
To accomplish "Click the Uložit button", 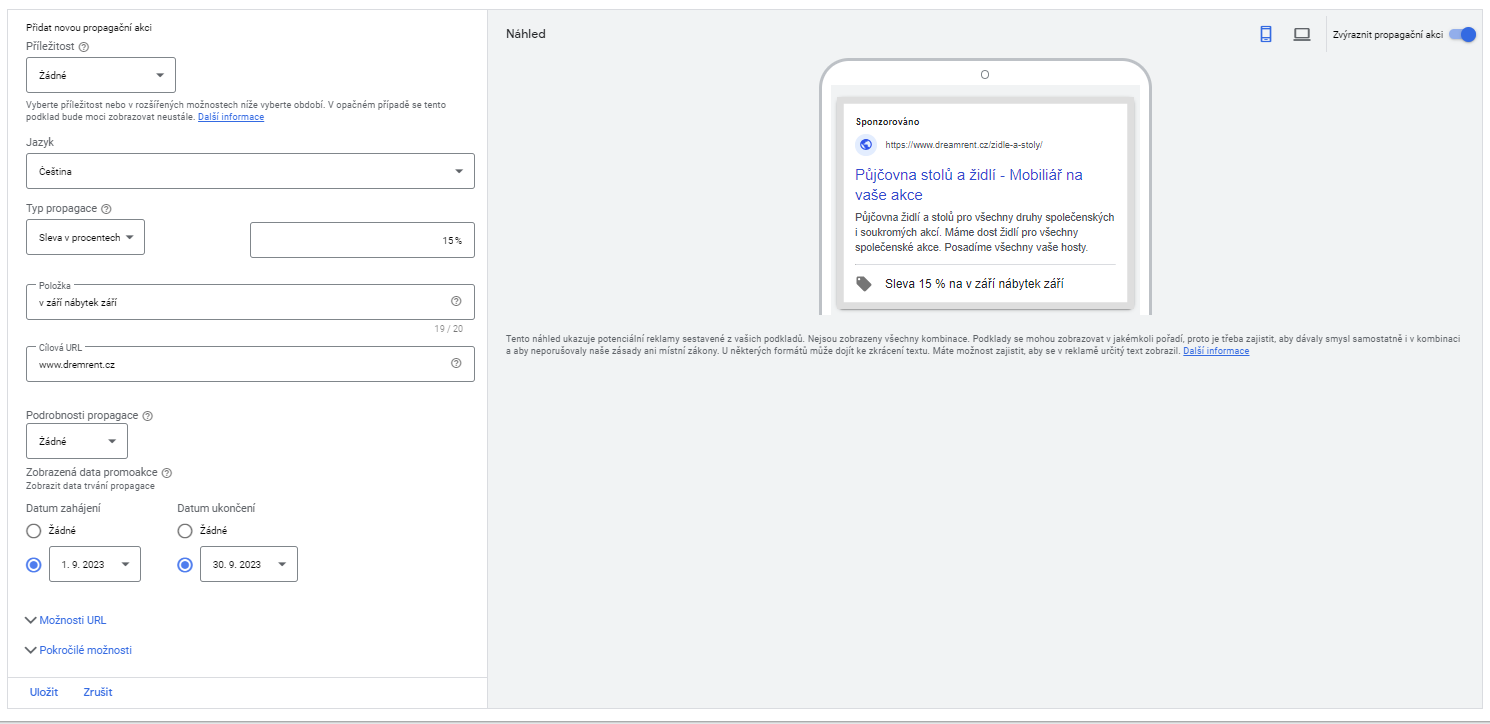I will (x=44, y=692).
